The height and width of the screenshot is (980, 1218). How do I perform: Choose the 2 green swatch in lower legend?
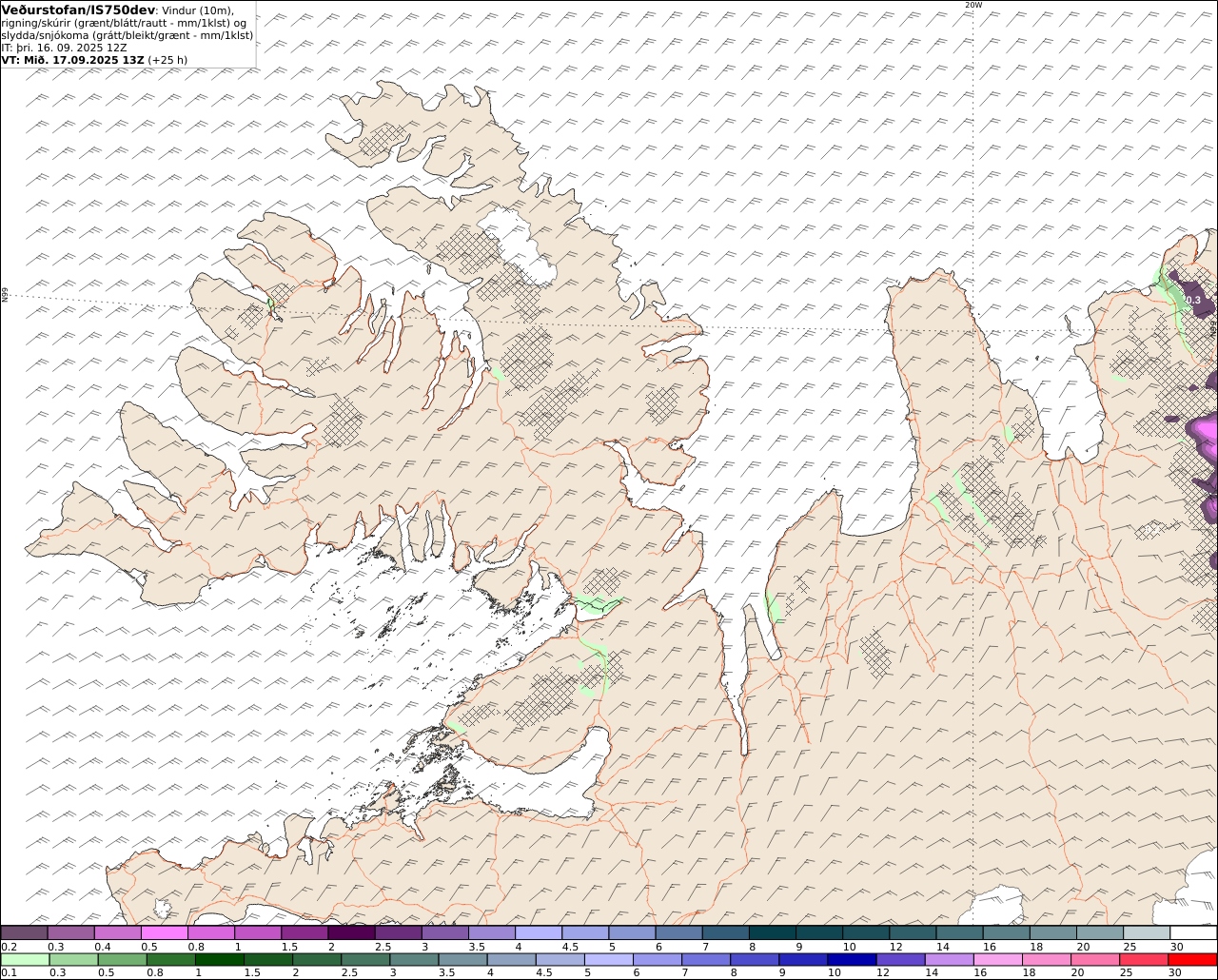(316, 959)
